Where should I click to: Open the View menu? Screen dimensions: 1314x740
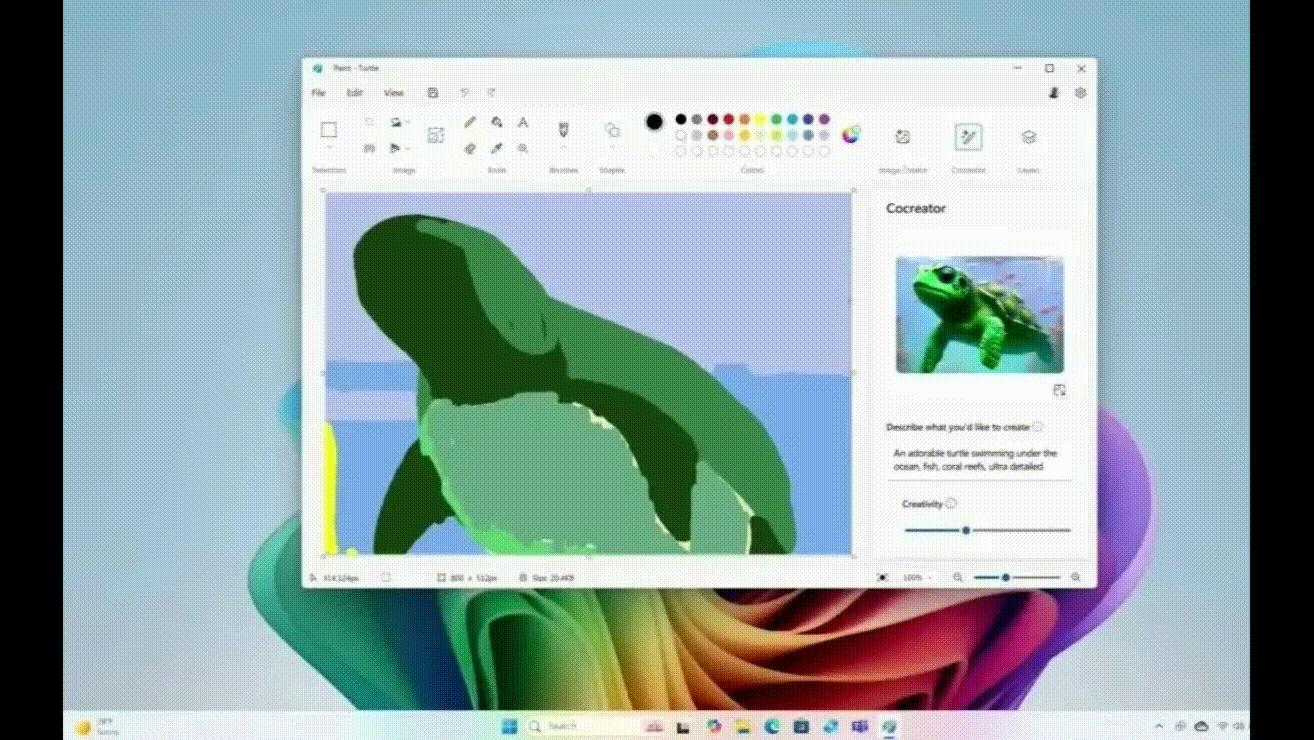coord(394,93)
